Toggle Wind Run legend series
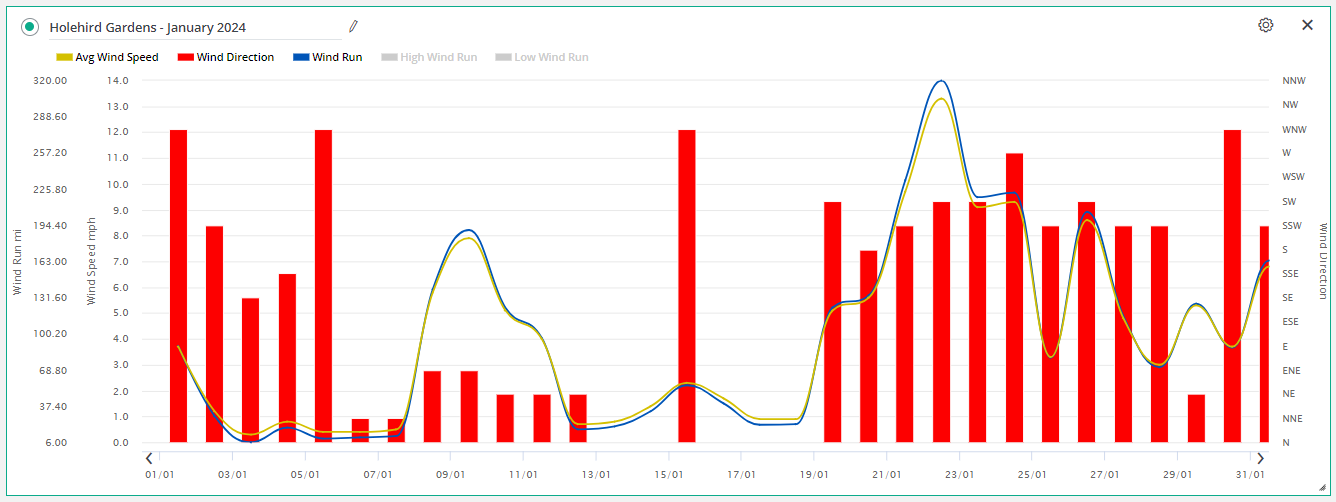The height and width of the screenshot is (502, 1336). 327,57
